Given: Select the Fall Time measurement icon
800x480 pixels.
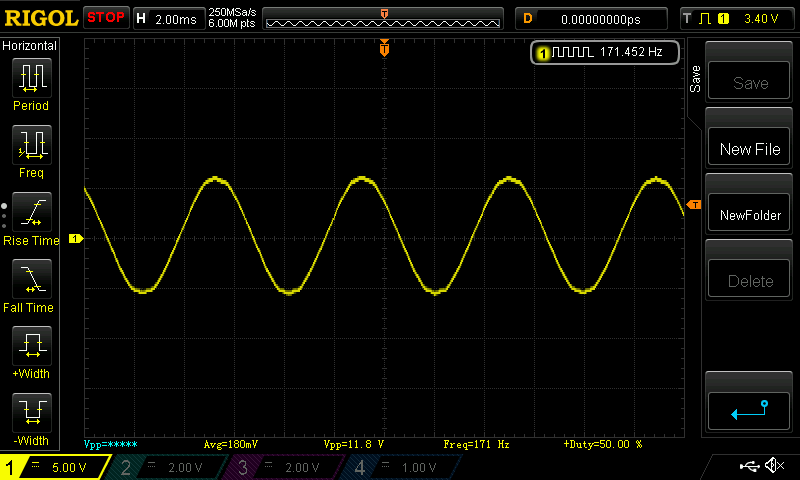Looking at the screenshot, I should pos(31,279).
